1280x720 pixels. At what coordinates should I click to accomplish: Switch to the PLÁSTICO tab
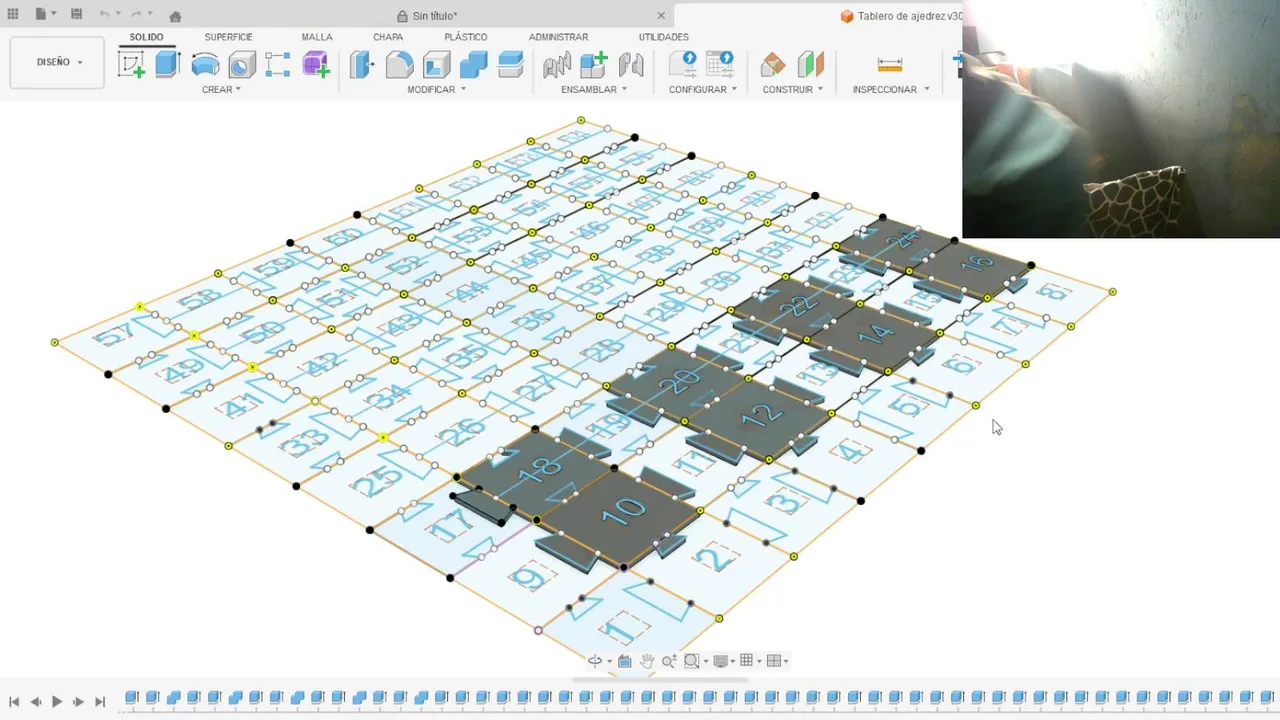pos(466,37)
